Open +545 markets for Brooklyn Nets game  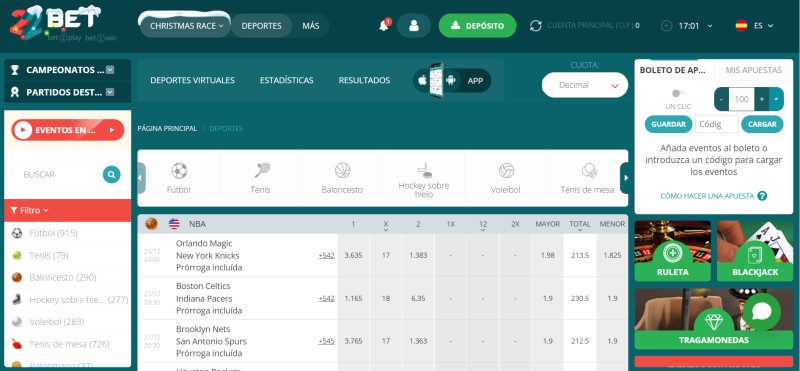(326, 341)
